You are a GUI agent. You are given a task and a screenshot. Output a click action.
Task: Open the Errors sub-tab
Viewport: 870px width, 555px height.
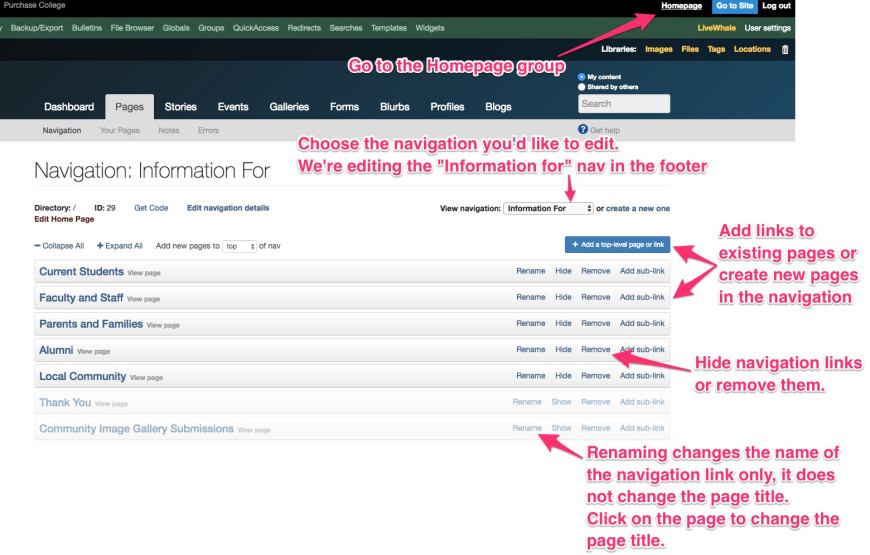(209, 130)
